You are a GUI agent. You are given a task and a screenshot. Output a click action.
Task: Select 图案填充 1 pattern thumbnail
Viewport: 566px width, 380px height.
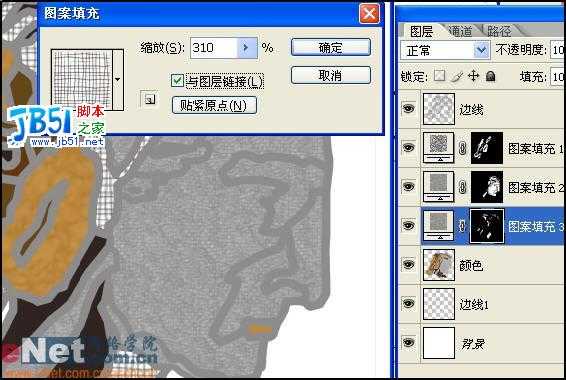(439, 148)
